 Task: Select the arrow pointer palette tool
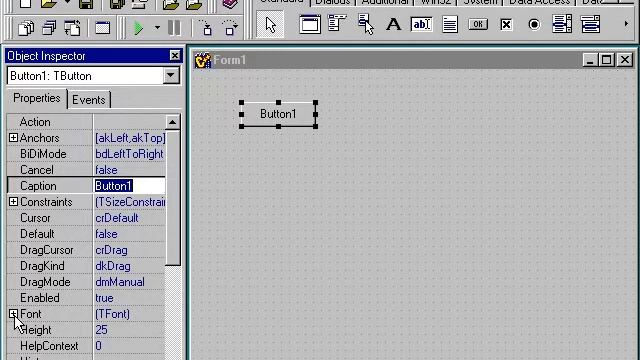(270, 24)
